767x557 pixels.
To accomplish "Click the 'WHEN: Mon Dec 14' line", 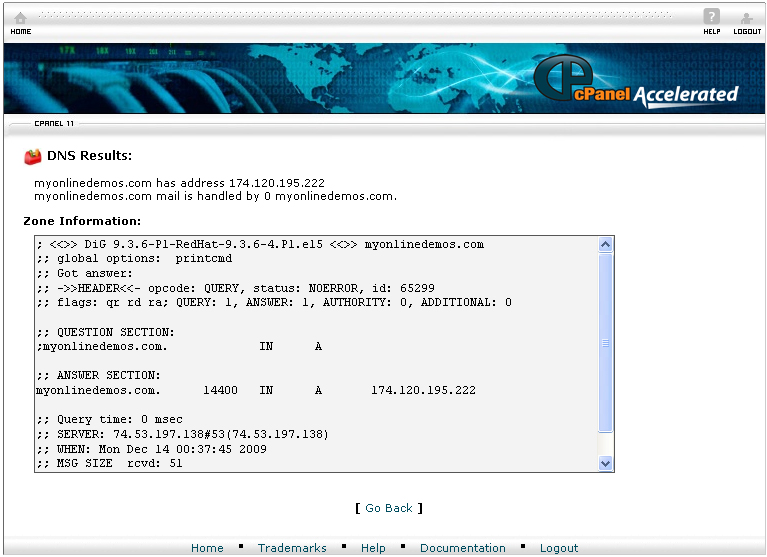I will (152, 449).
